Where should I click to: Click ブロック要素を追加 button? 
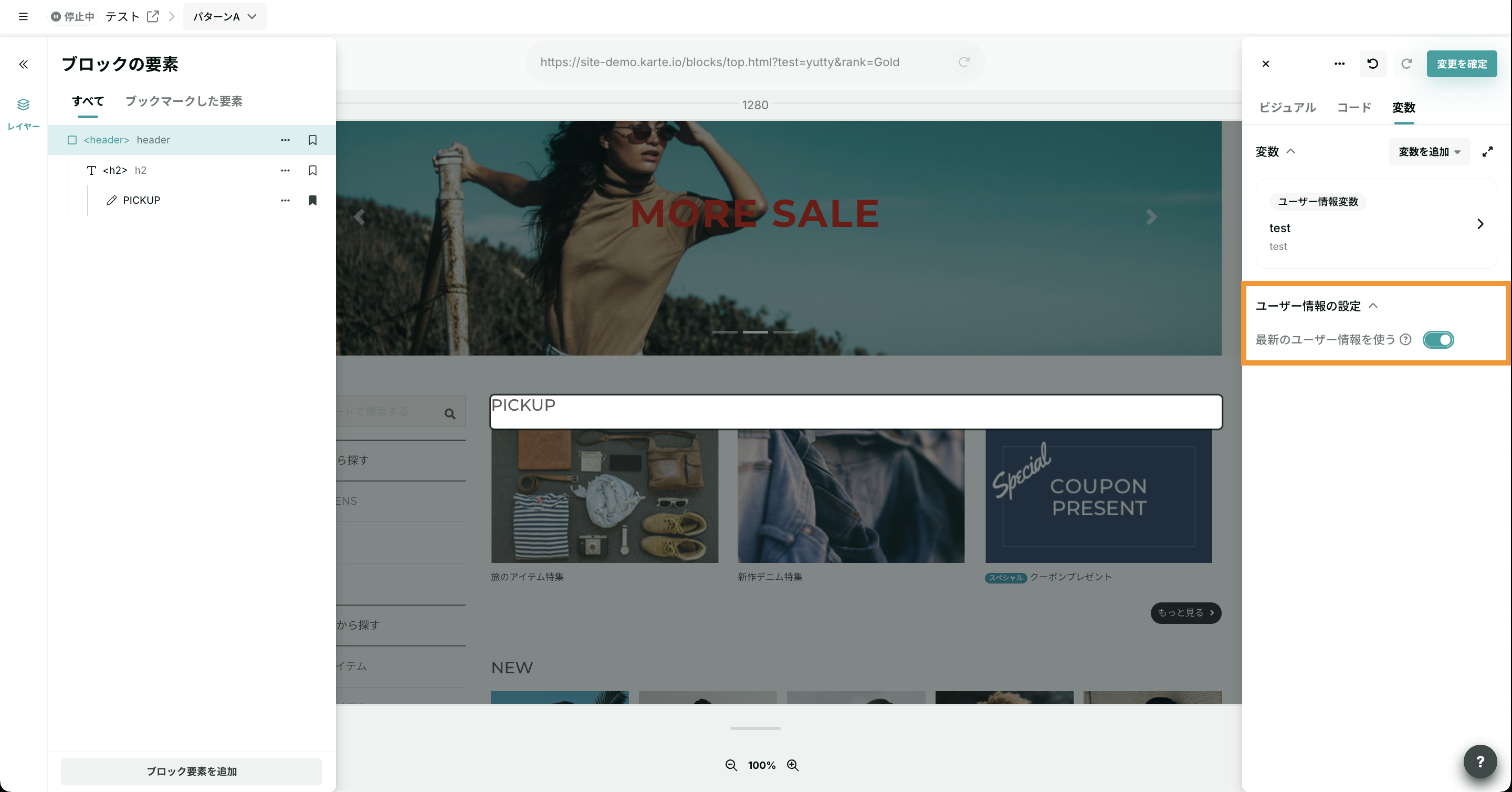click(191, 772)
